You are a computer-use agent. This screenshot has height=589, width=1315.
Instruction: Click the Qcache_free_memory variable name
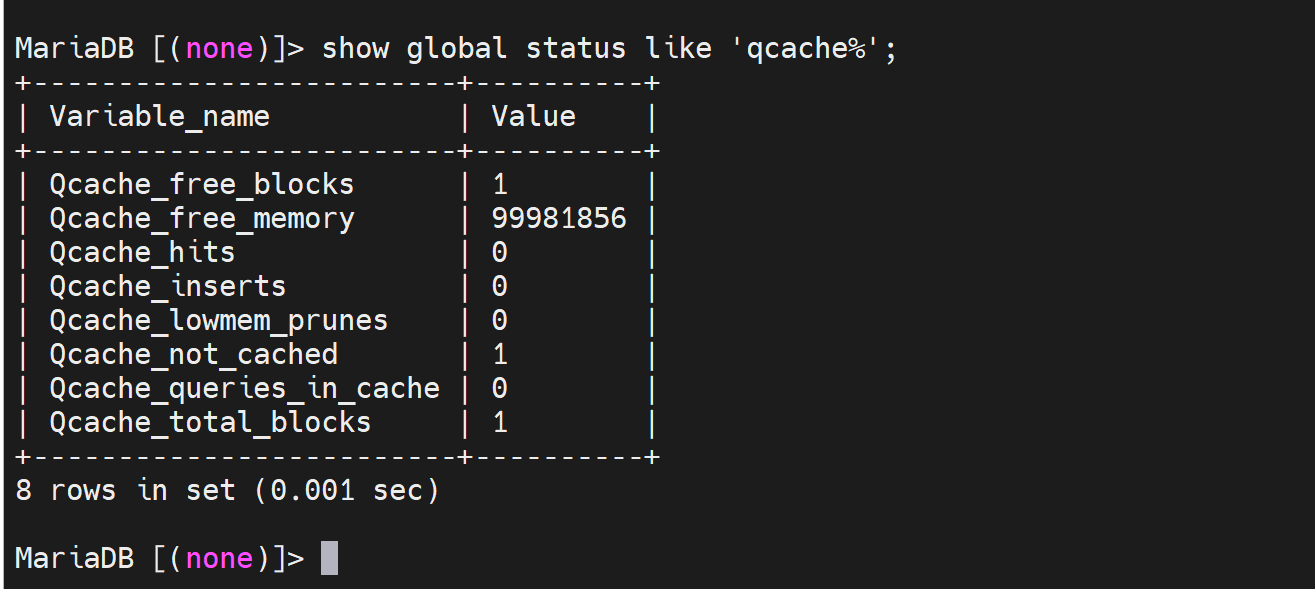[201, 218]
